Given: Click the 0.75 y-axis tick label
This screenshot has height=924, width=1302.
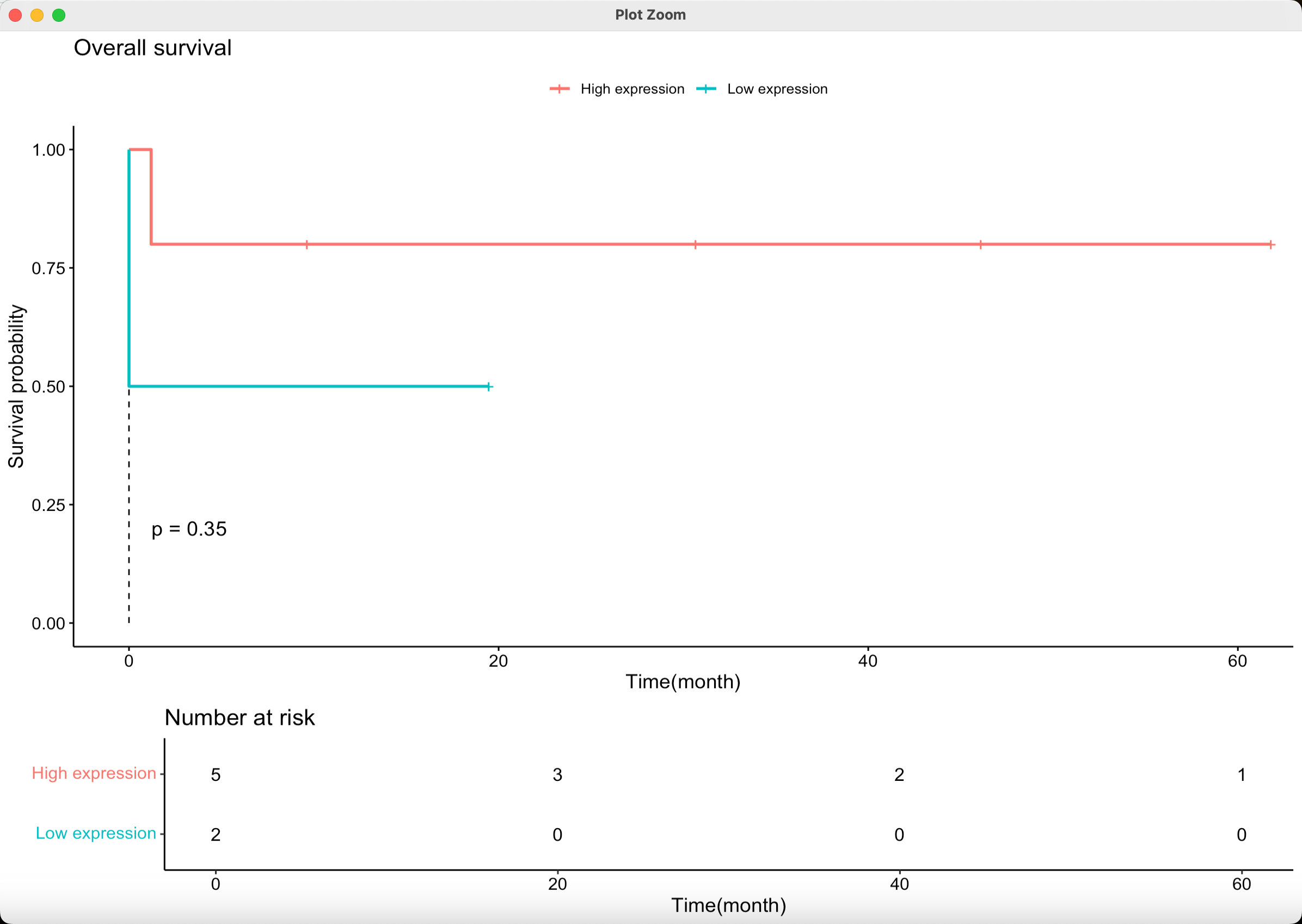Looking at the screenshot, I should point(48,268).
